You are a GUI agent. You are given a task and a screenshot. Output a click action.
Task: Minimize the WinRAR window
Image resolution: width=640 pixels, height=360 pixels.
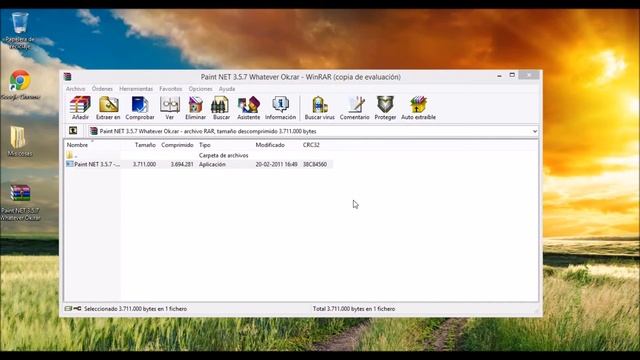click(499, 76)
